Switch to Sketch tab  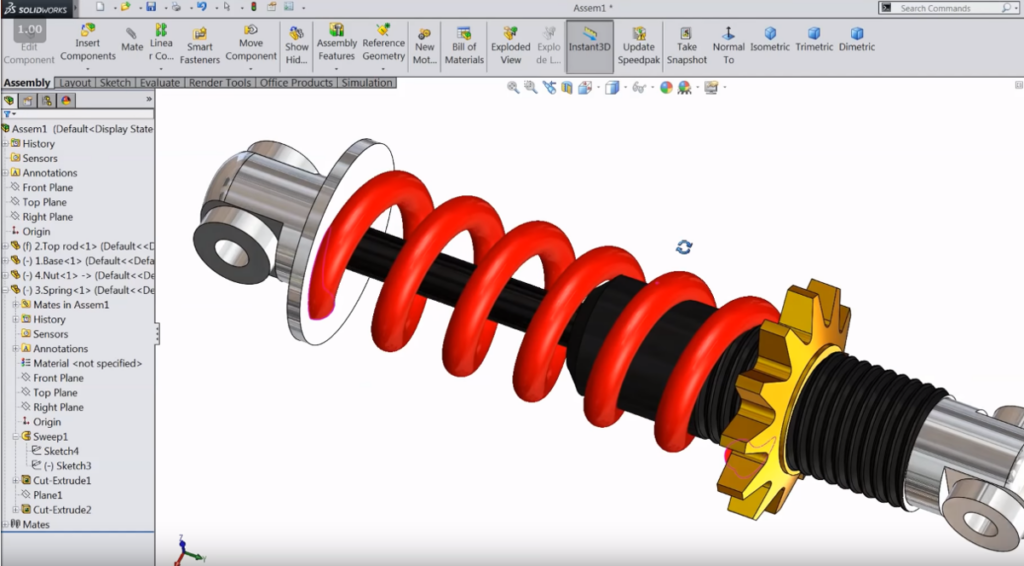[116, 83]
